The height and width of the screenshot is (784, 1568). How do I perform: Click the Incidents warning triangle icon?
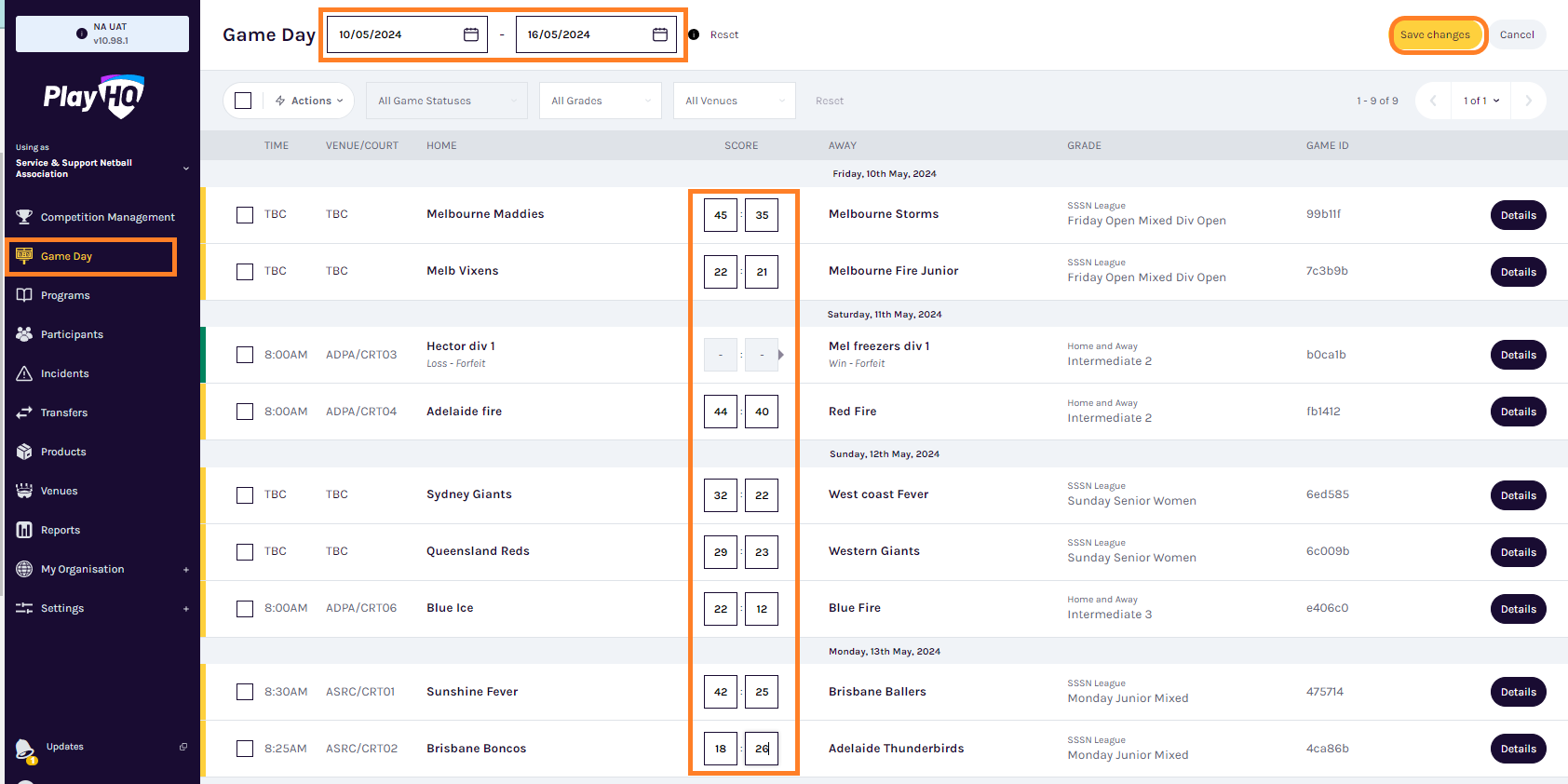(24, 373)
